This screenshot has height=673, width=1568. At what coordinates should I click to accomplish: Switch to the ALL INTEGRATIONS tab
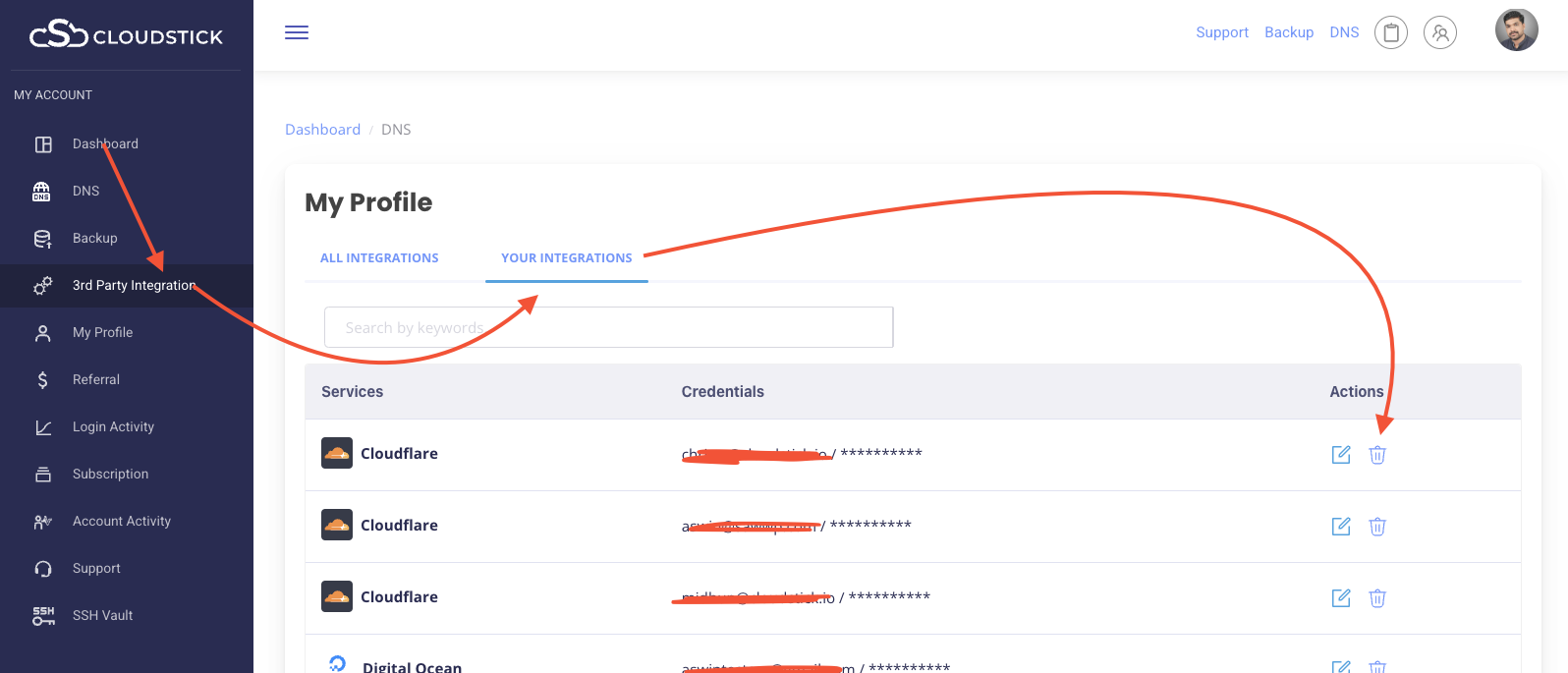click(379, 257)
